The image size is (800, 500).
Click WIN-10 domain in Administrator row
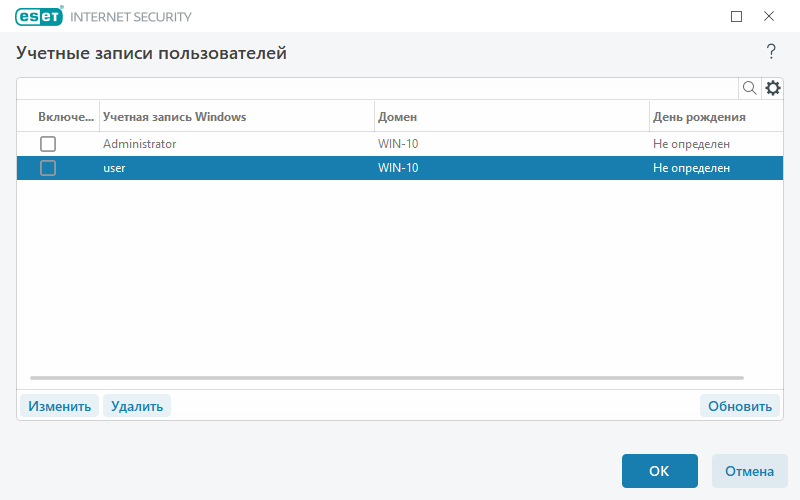[398, 144]
